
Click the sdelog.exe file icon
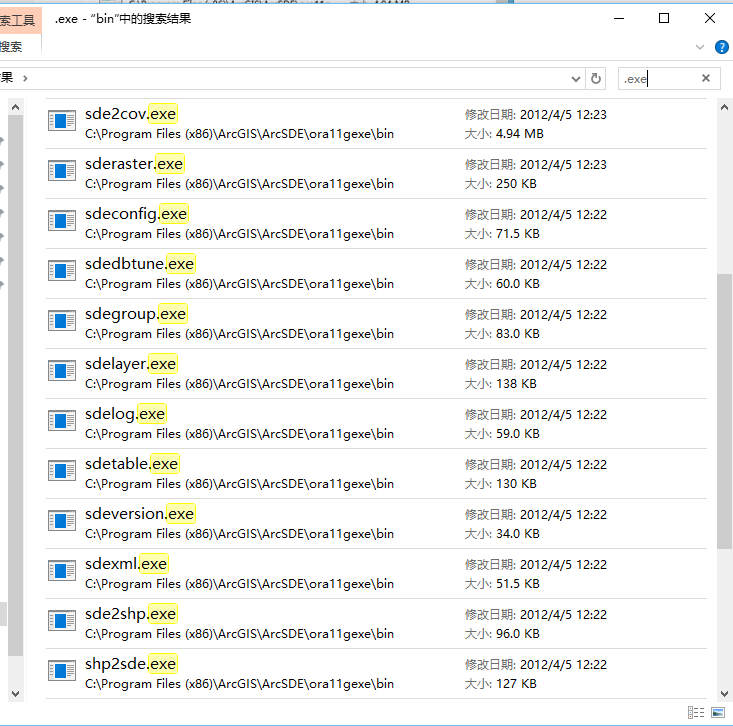[x=62, y=421]
